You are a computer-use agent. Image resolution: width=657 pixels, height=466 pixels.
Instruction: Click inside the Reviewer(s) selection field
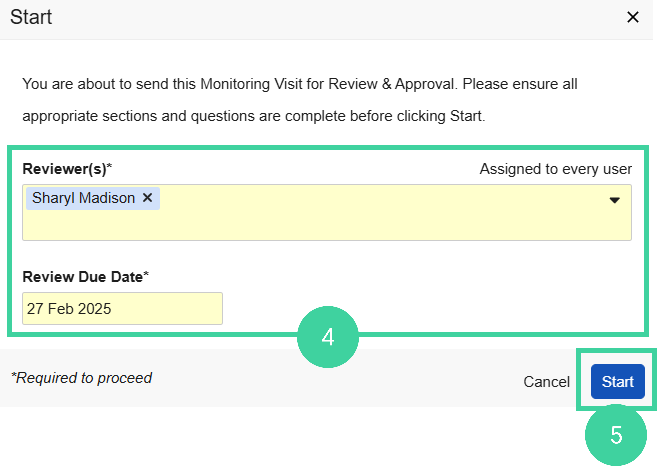point(327,212)
